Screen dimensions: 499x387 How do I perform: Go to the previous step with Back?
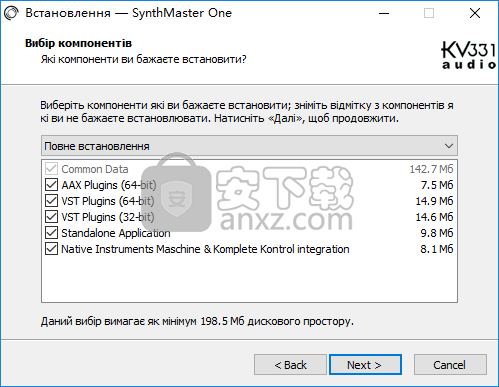[290, 365]
